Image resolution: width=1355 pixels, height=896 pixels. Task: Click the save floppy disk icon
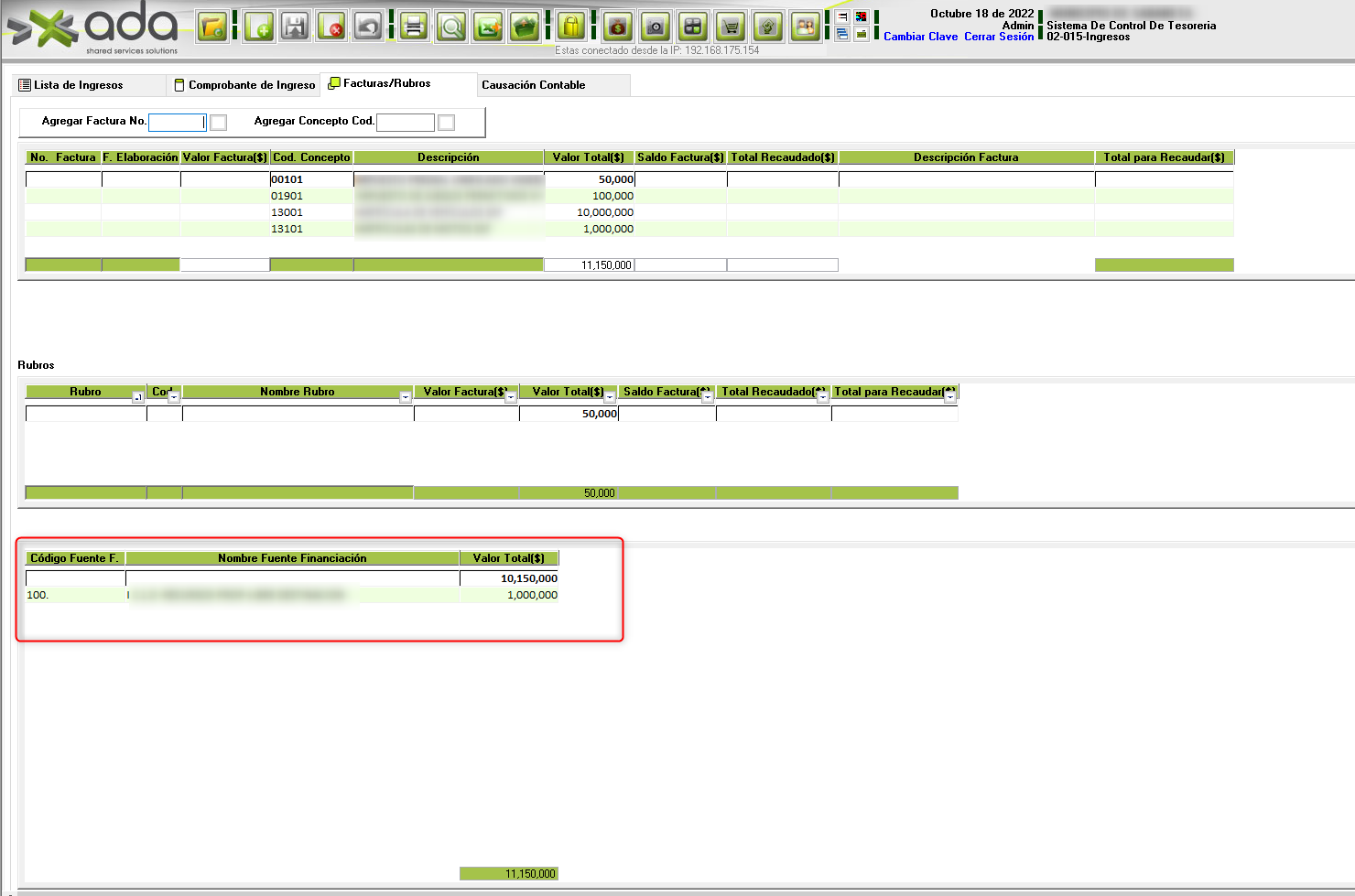[x=295, y=27]
